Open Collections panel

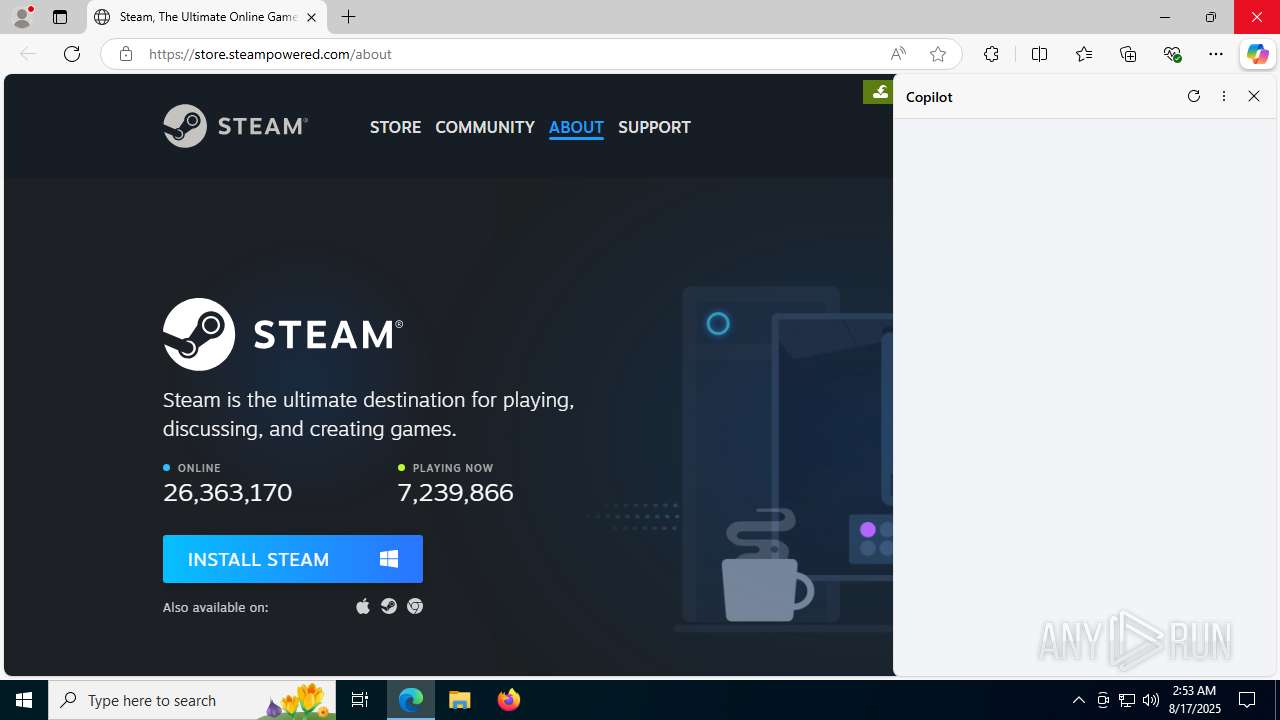coord(1128,54)
